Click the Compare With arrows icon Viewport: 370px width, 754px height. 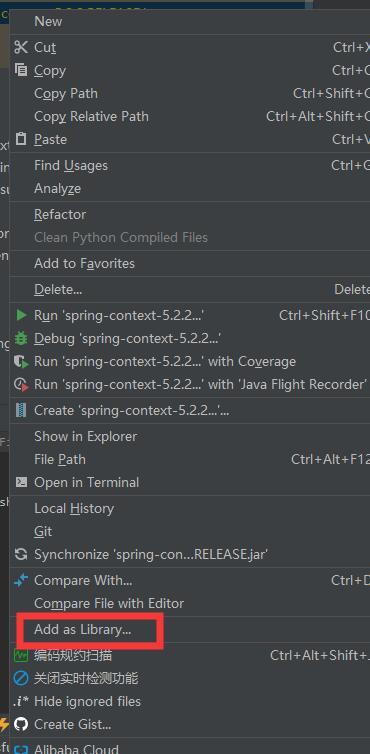click(x=21, y=580)
